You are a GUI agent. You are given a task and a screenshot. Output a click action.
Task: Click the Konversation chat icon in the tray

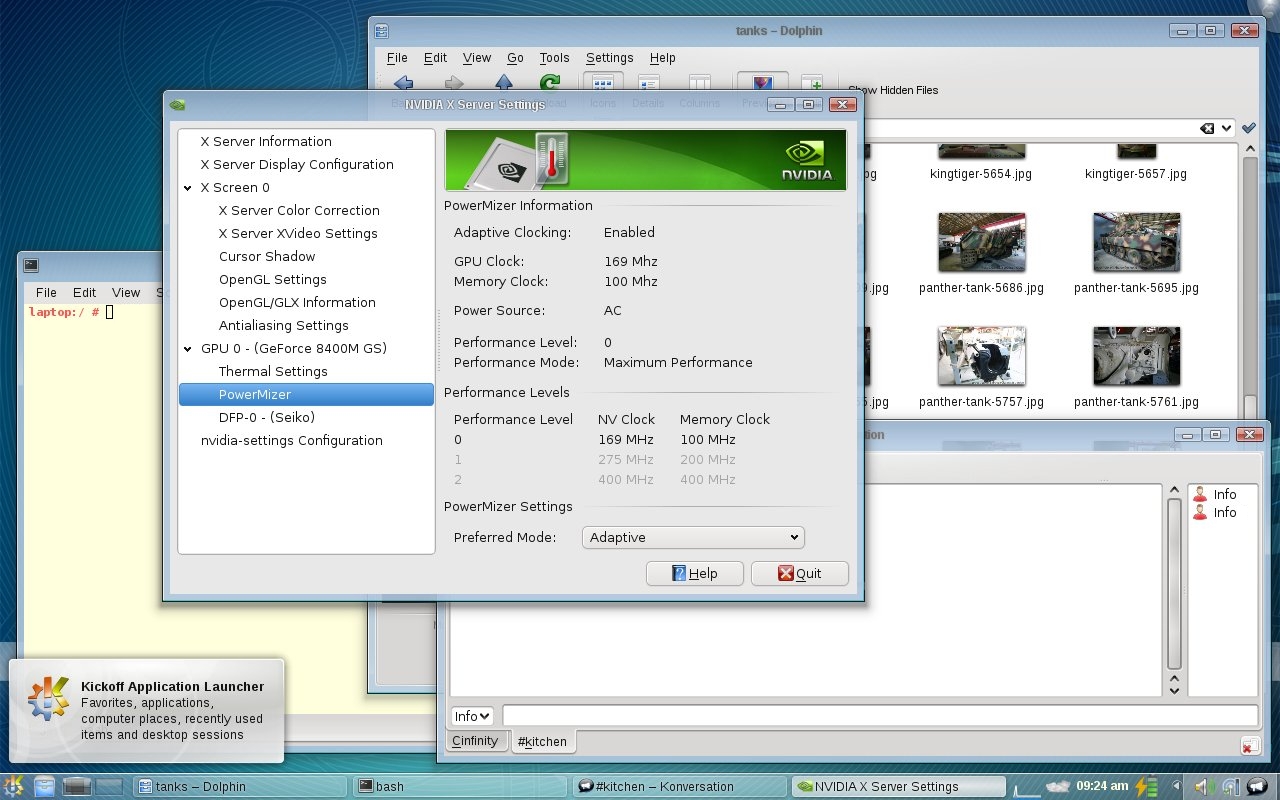1256,787
